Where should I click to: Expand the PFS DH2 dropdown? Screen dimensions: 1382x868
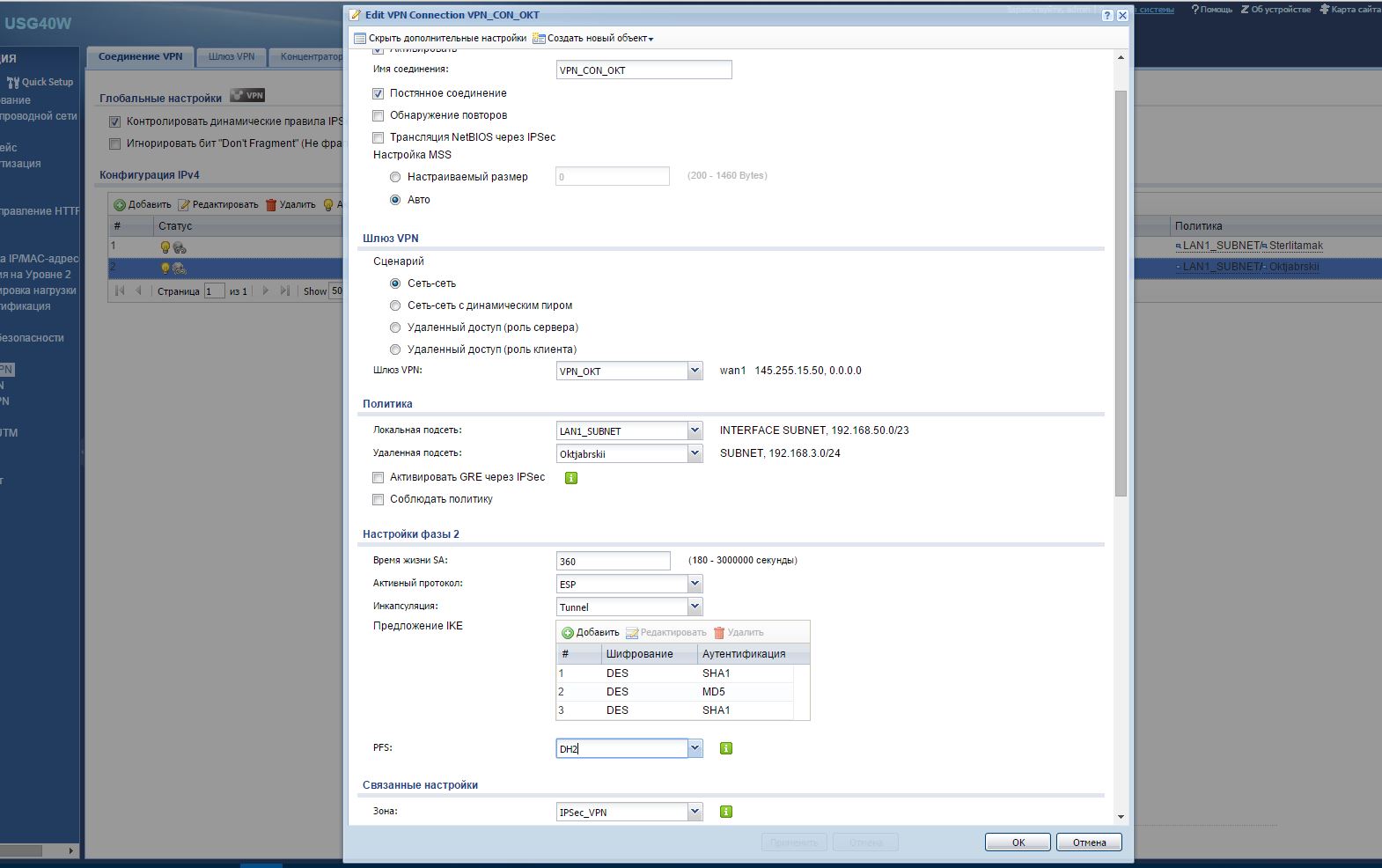click(695, 748)
